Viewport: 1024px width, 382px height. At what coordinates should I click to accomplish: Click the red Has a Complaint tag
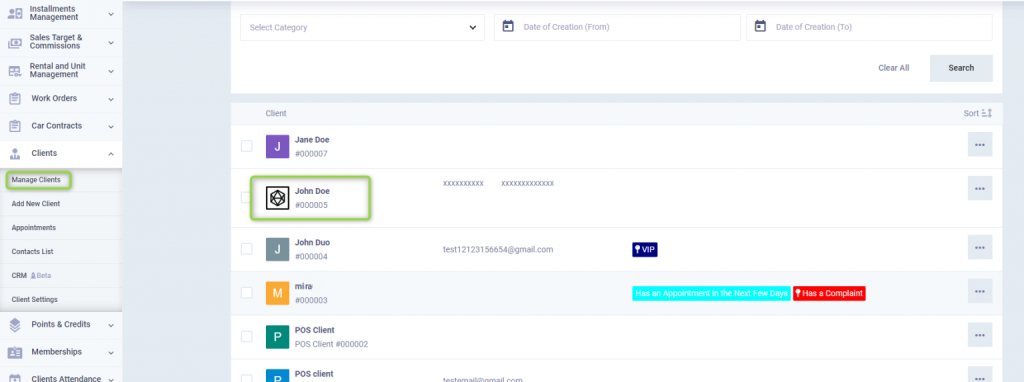(x=829, y=293)
